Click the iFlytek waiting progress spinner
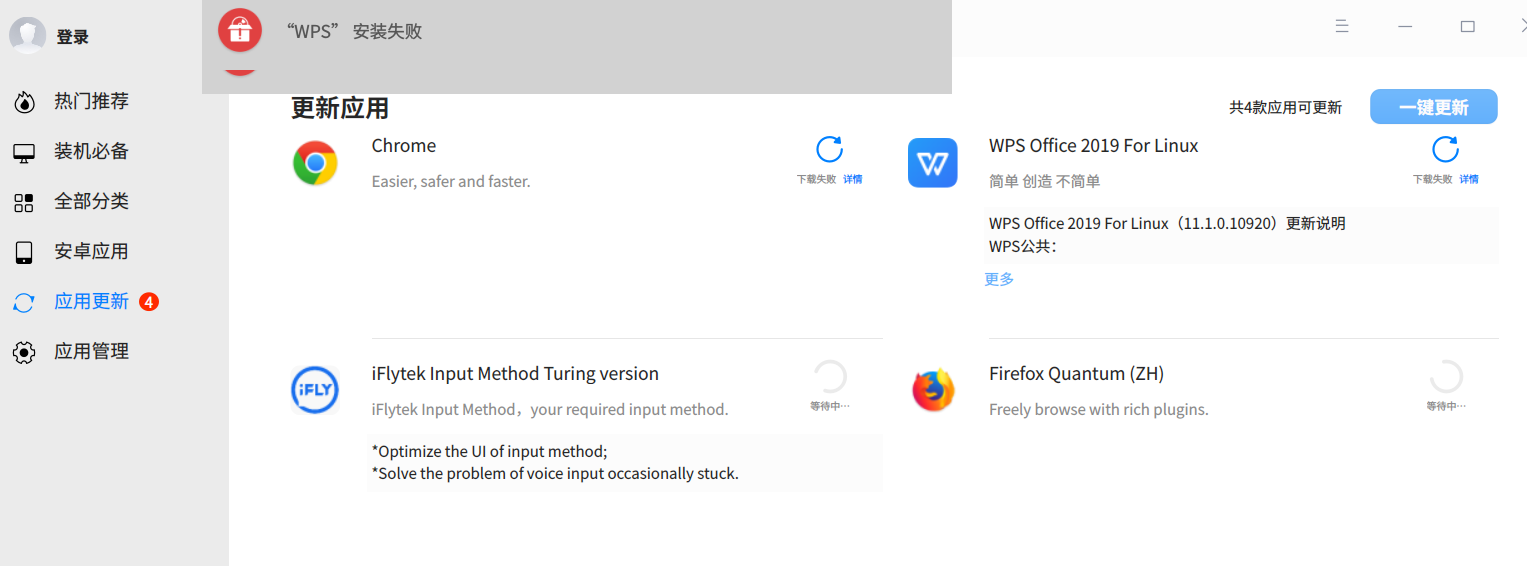Screen dimensions: 1527x566 [830, 377]
